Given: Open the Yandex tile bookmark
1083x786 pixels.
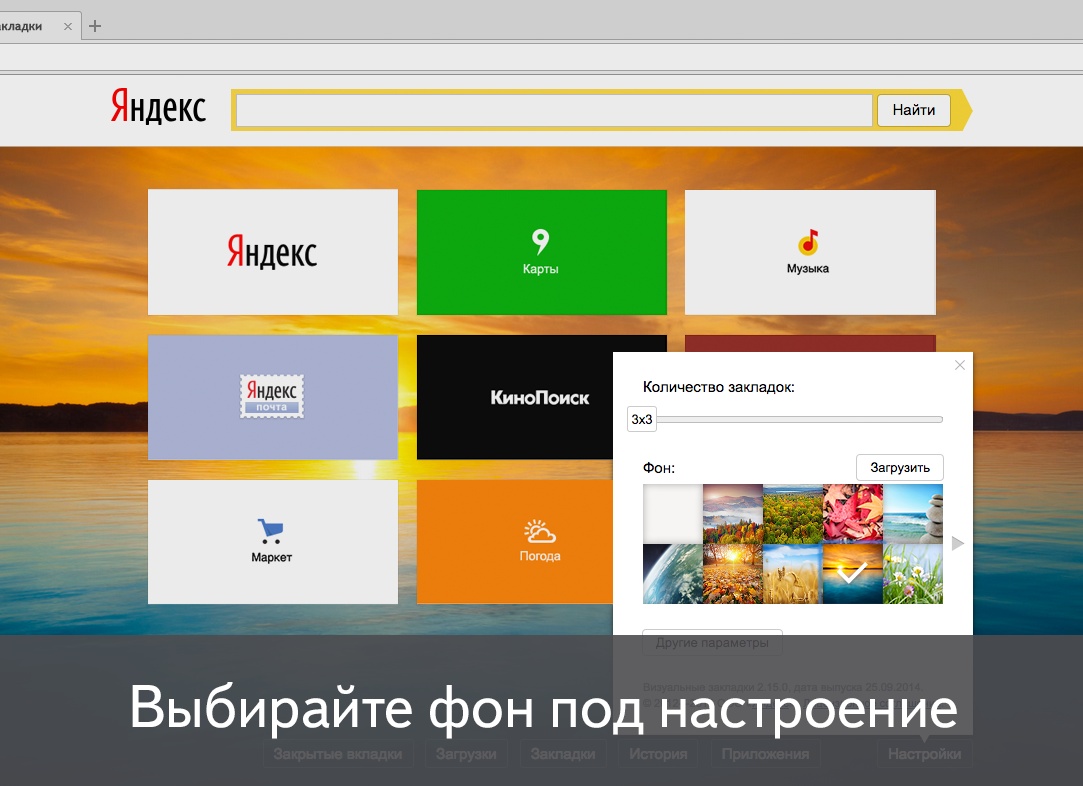Looking at the screenshot, I should 273,252.
